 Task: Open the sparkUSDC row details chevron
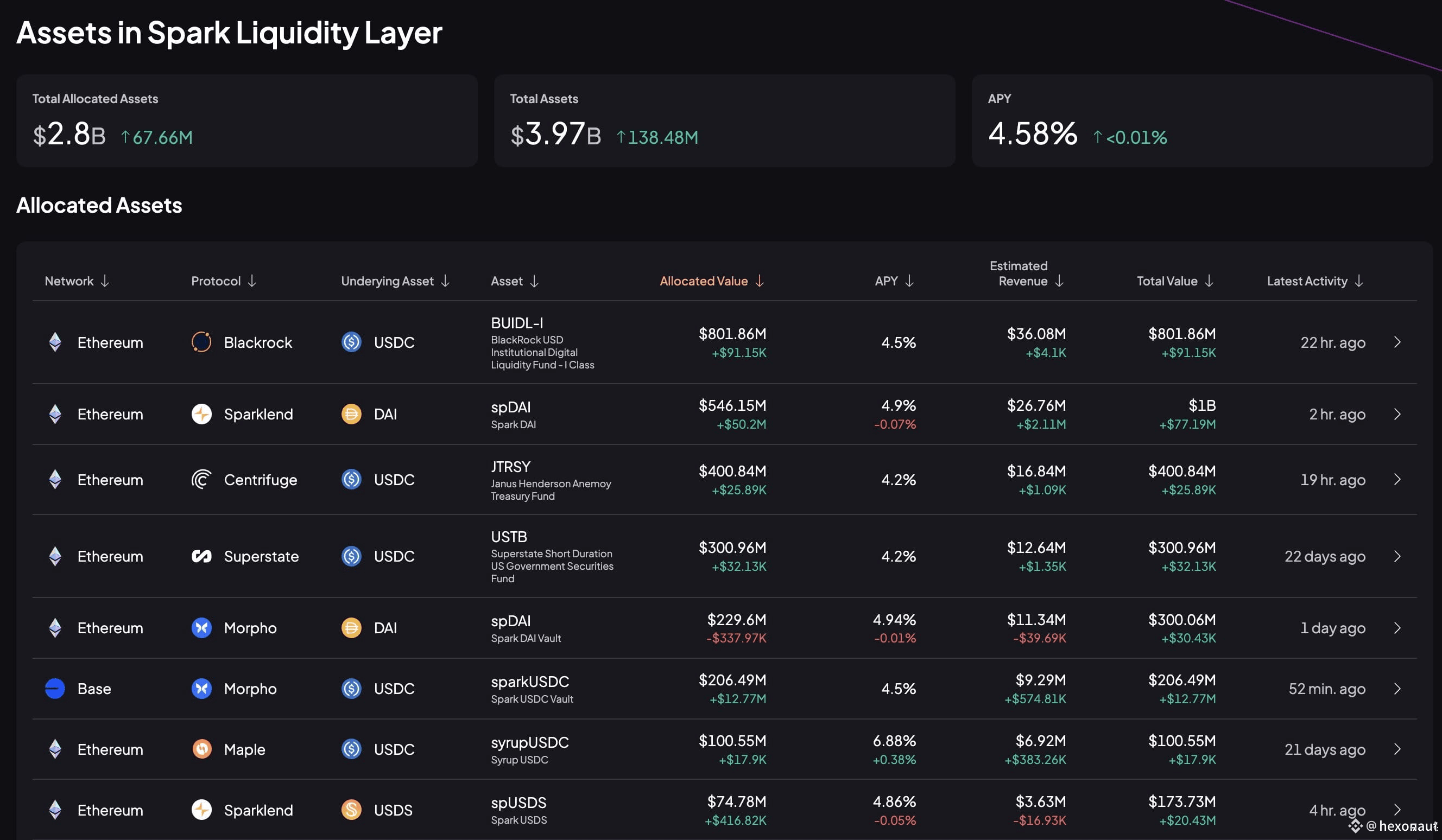coord(1397,689)
